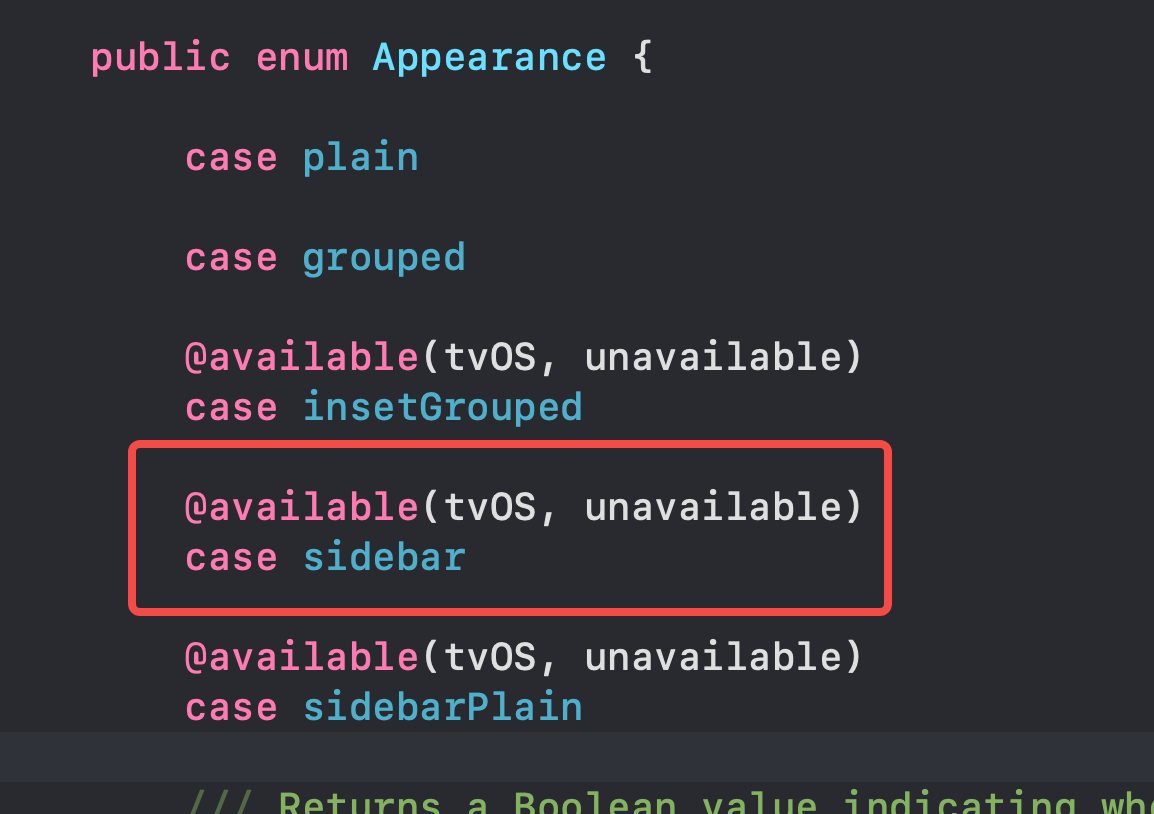Click '@available' directly above case sidebar

click(301, 507)
